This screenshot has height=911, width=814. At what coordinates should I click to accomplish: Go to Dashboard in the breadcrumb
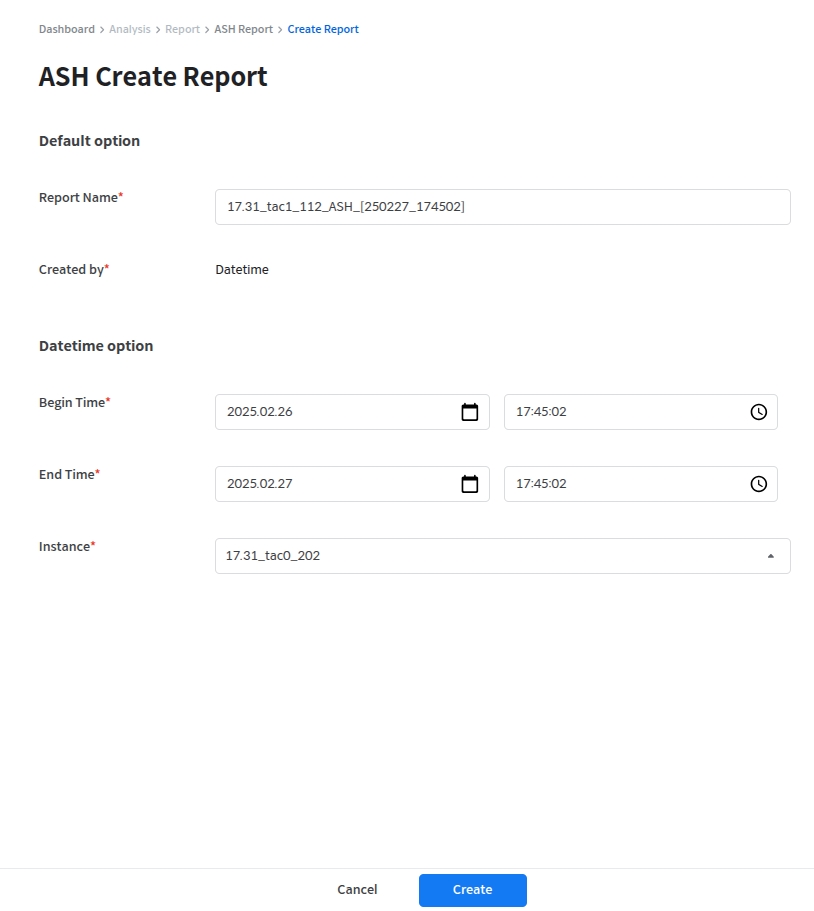click(66, 29)
